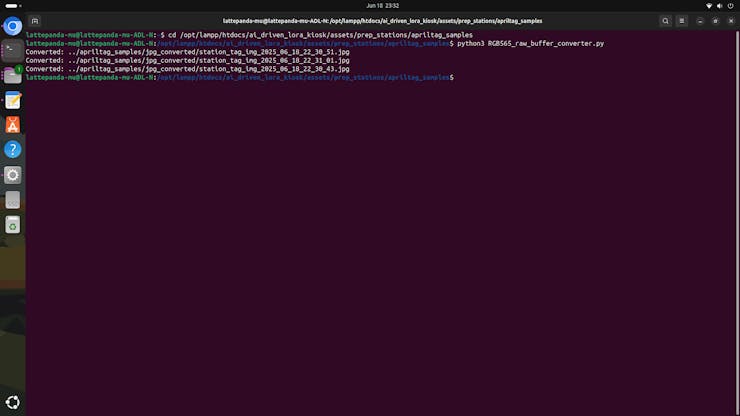
Task: Open the Files manager dock icon
Action: coord(13,75)
